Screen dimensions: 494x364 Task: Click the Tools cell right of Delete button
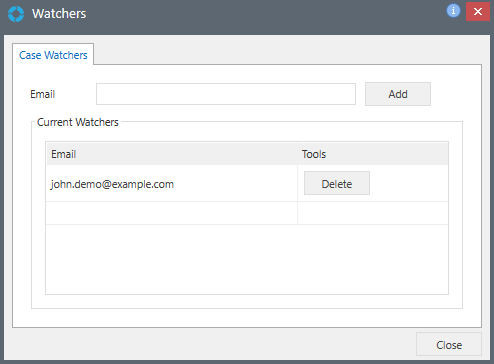(x=409, y=183)
